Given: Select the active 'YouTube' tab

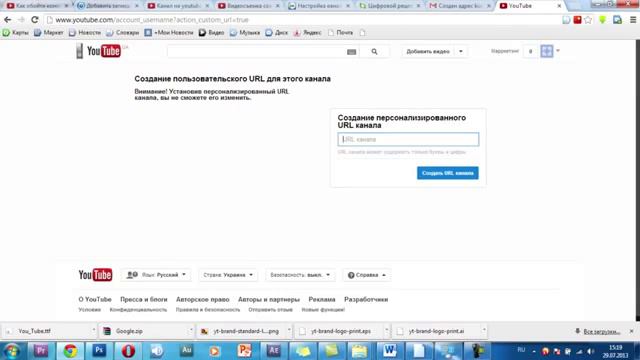Looking at the screenshot, I should click(x=529, y=6).
